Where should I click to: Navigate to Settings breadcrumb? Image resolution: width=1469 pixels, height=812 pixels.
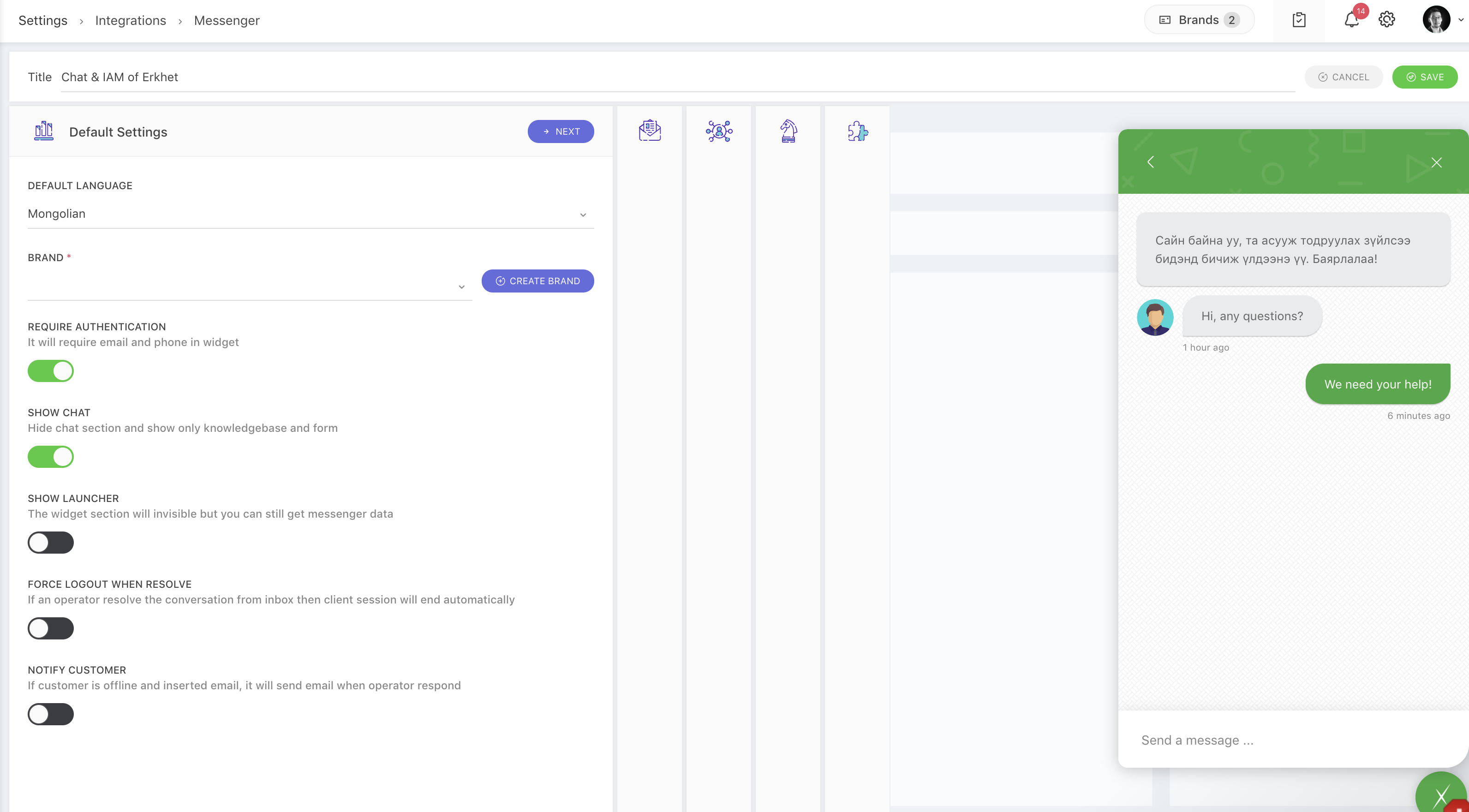coord(43,20)
